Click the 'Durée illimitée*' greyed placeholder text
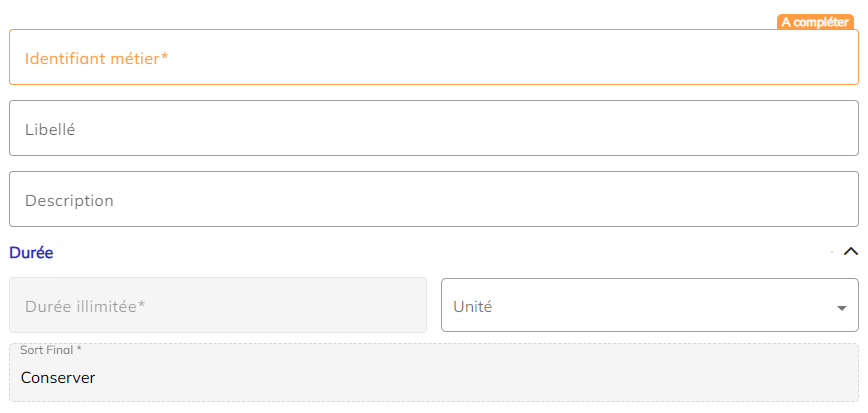Viewport: 868px width, 413px height. pos(85,307)
